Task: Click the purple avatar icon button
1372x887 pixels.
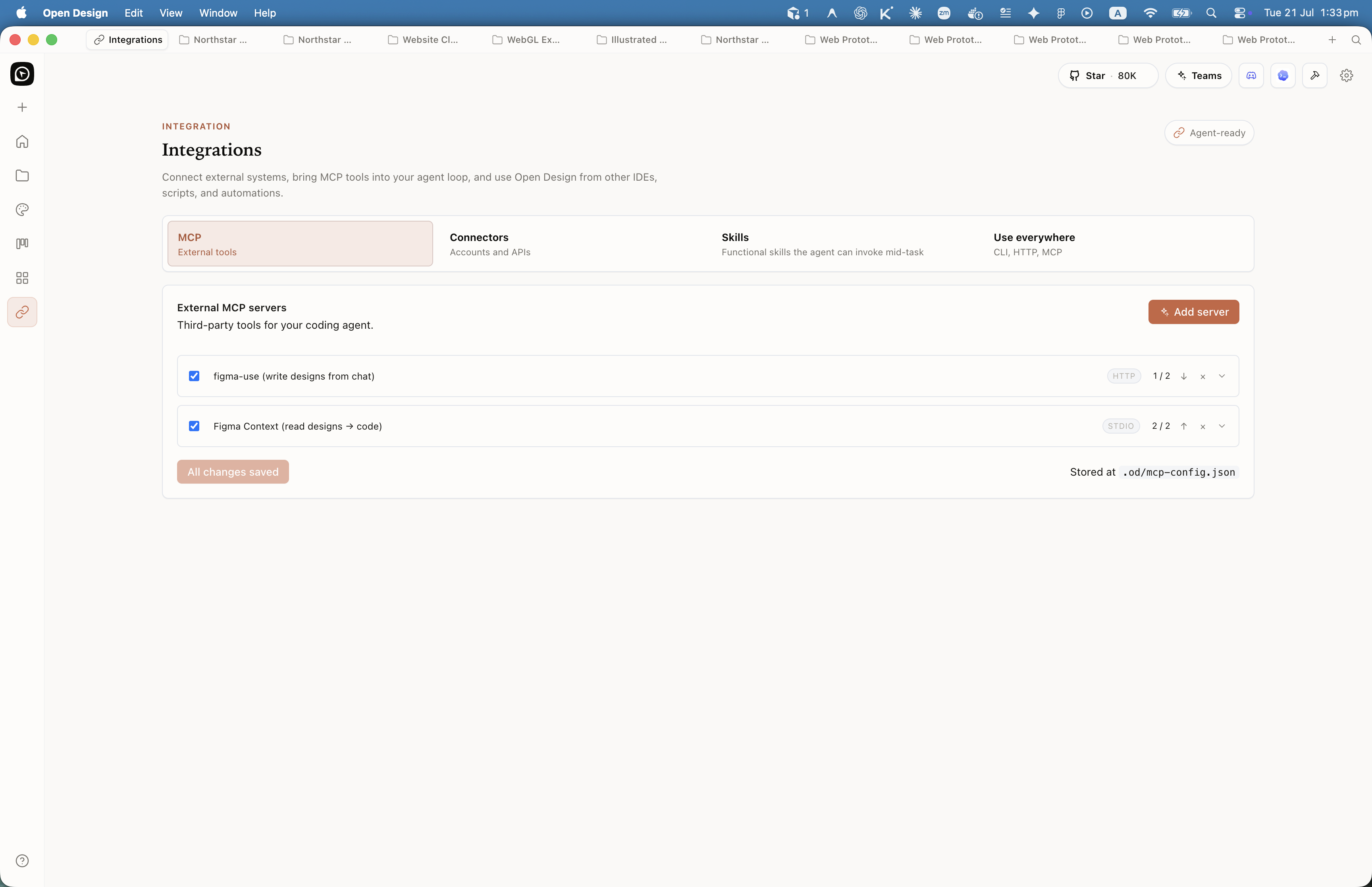Action: click(x=1283, y=75)
